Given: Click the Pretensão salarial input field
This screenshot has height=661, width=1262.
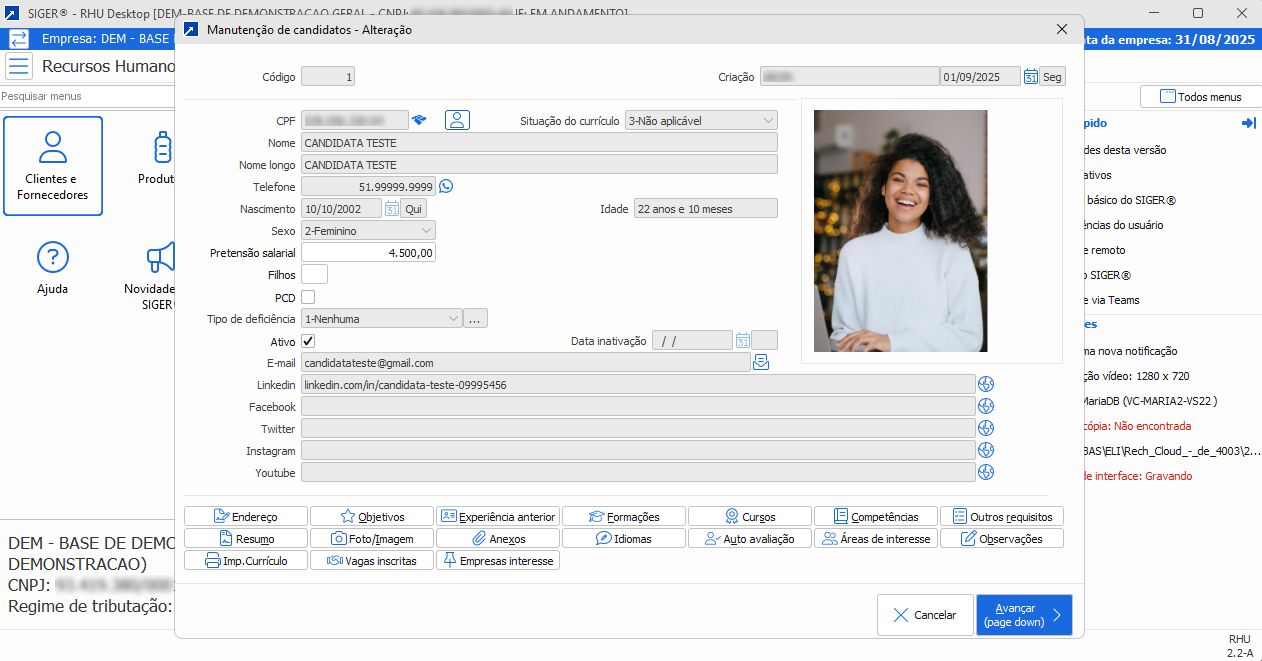Looking at the screenshot, I should tap(368, 253).
